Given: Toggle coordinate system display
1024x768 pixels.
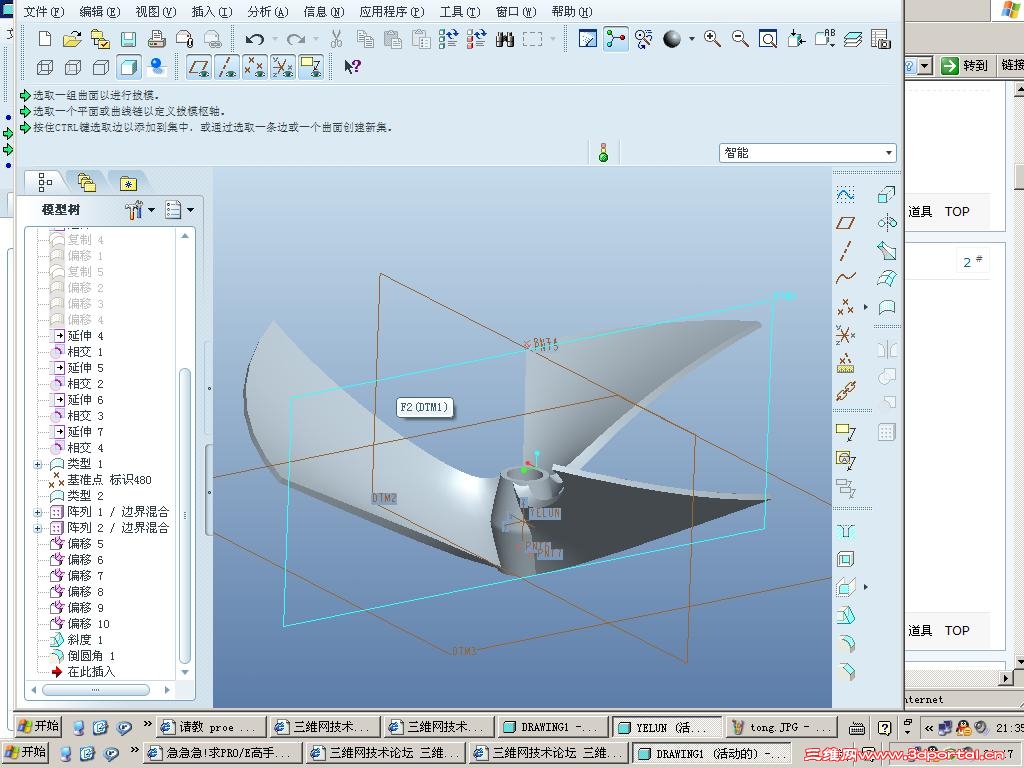Looking at the screenshot, I should [x=283, y=67].
